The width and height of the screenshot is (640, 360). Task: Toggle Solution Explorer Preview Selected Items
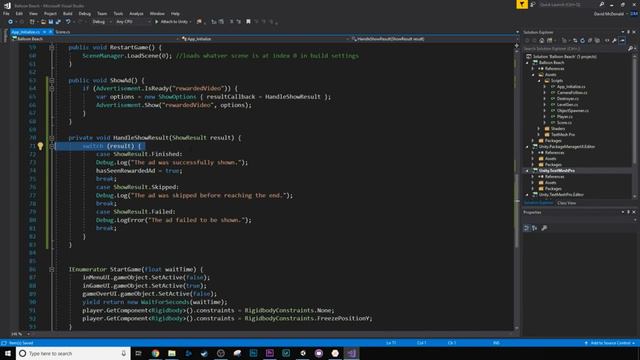[622, 40]
